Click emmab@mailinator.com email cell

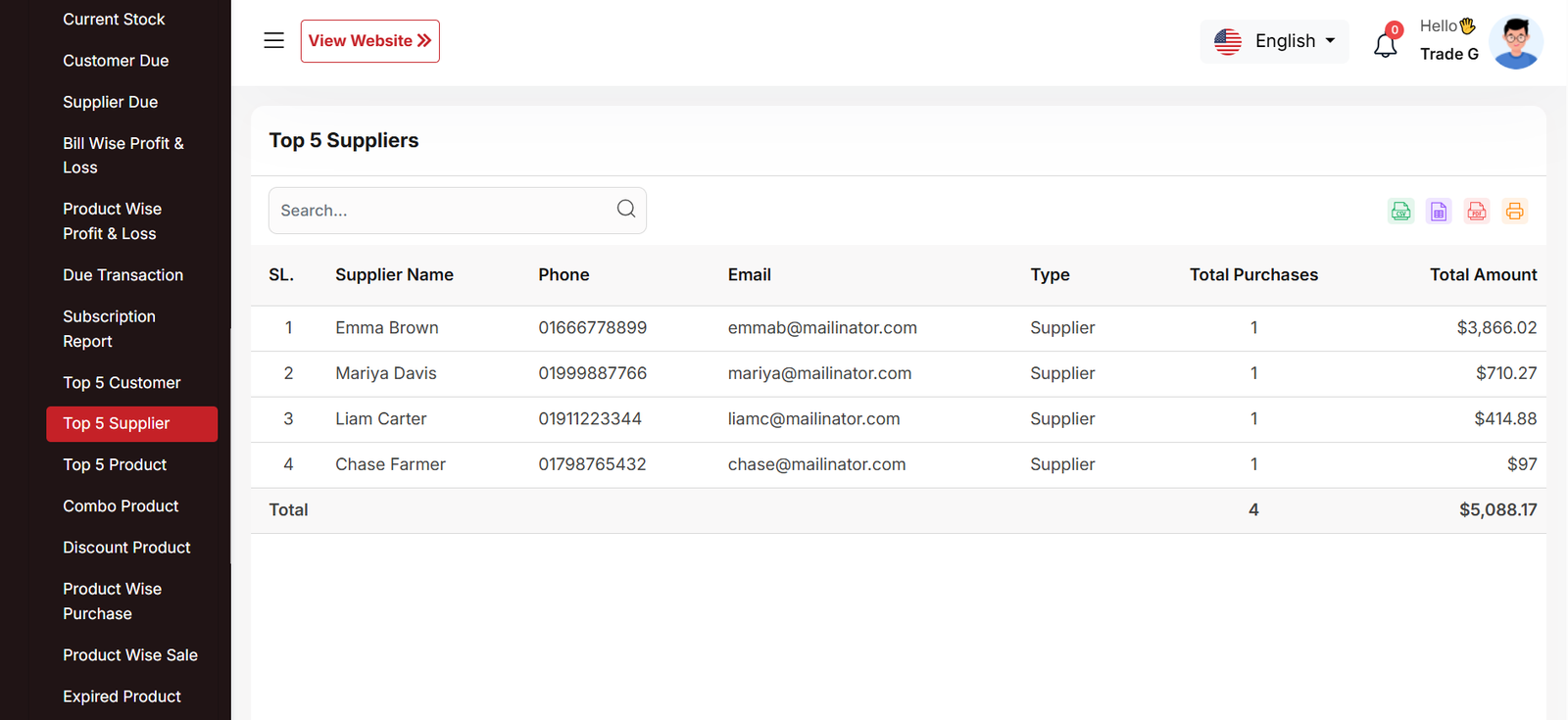822,328
